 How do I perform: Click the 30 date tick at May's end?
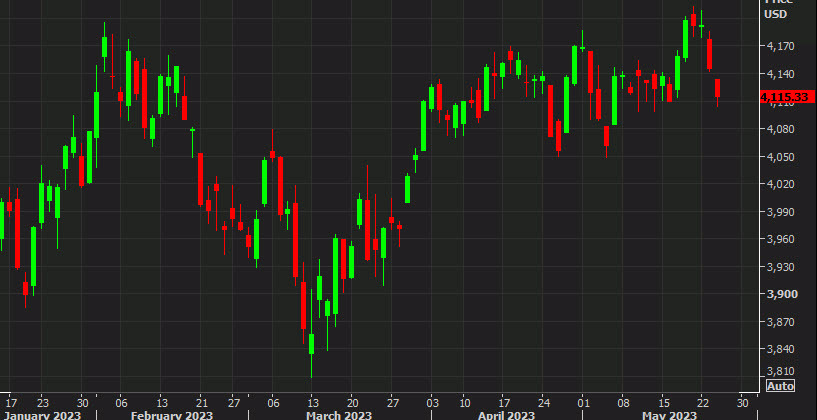(x=742, y=403)
